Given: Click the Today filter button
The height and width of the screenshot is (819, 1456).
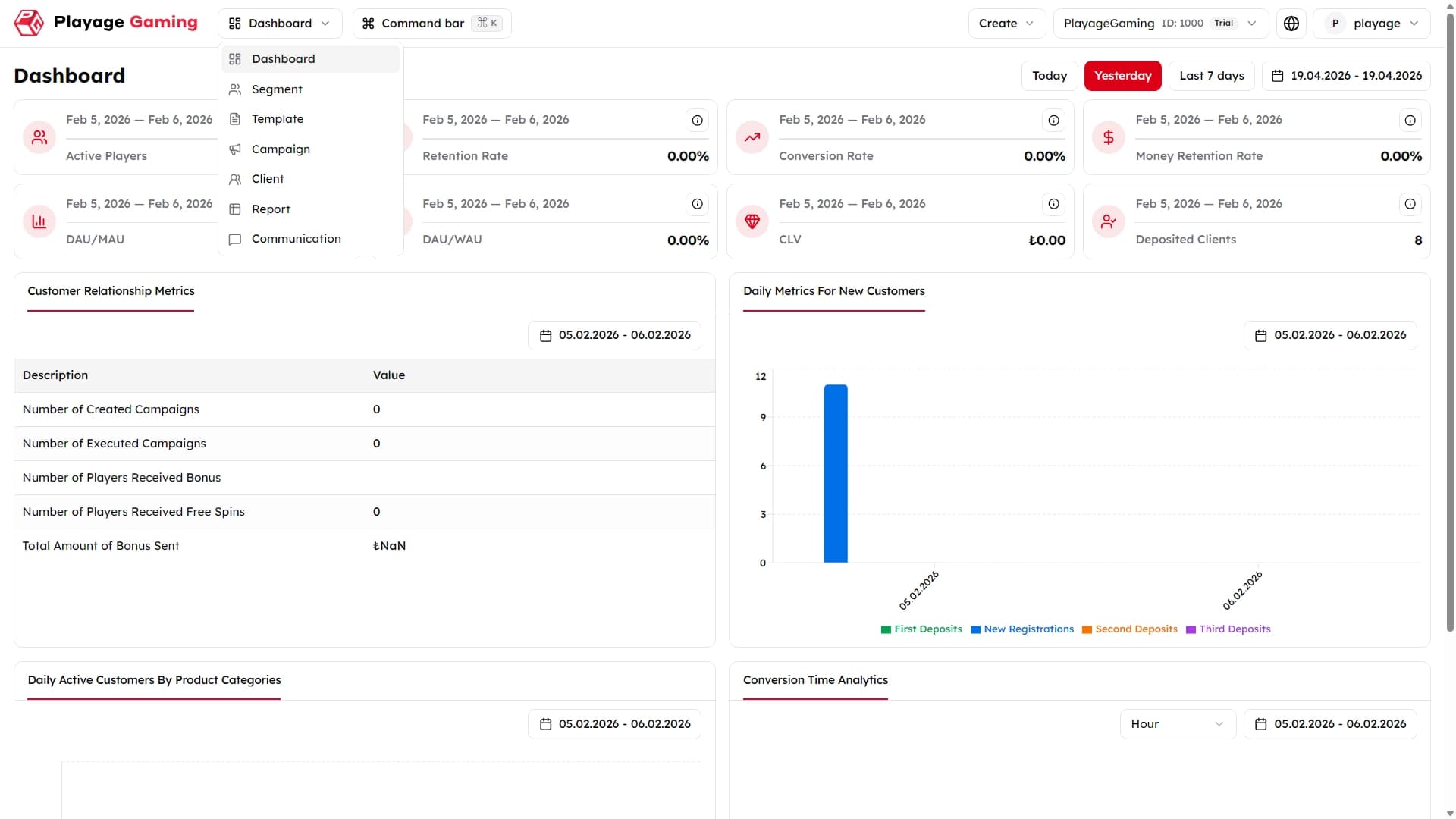Looking at the screenshot, I should coord(1050,76).
